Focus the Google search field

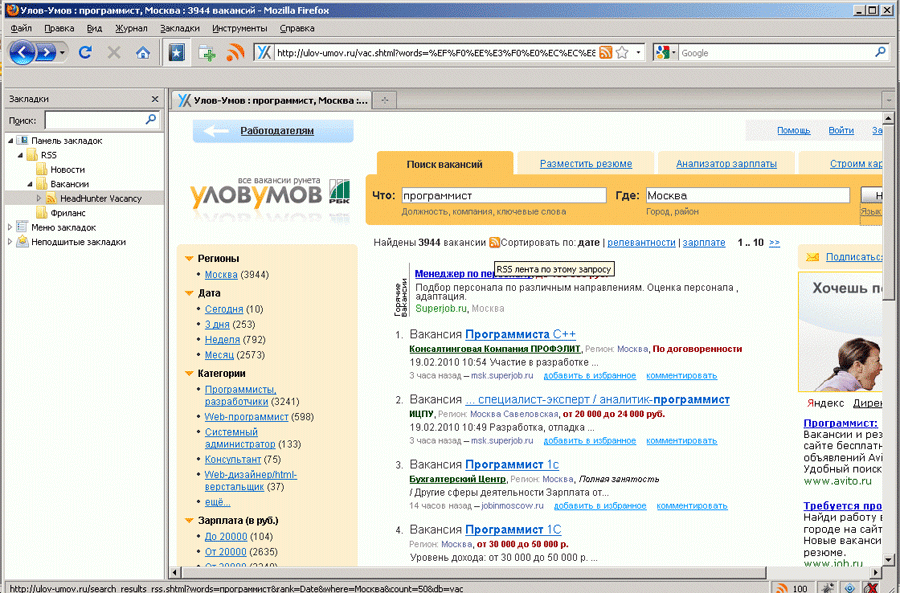point(776,53)
